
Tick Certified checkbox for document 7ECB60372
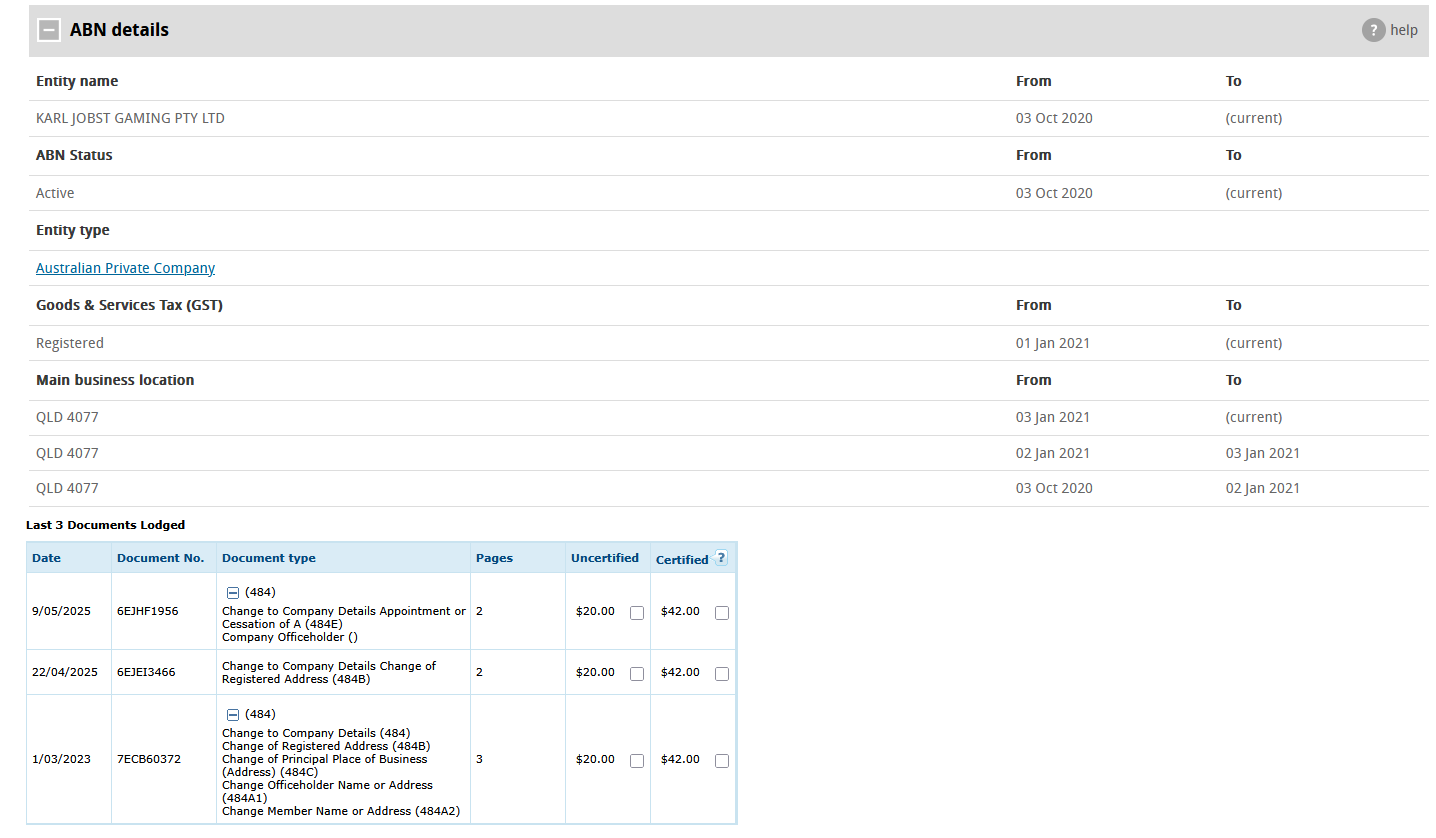[x=722, y=761]
